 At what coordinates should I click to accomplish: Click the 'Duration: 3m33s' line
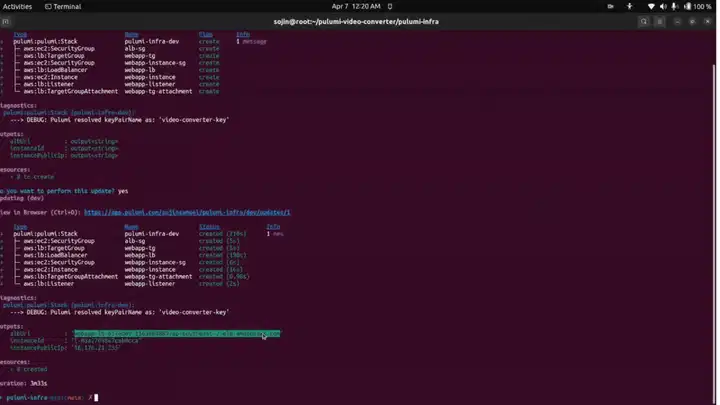[x=24, y=383]
